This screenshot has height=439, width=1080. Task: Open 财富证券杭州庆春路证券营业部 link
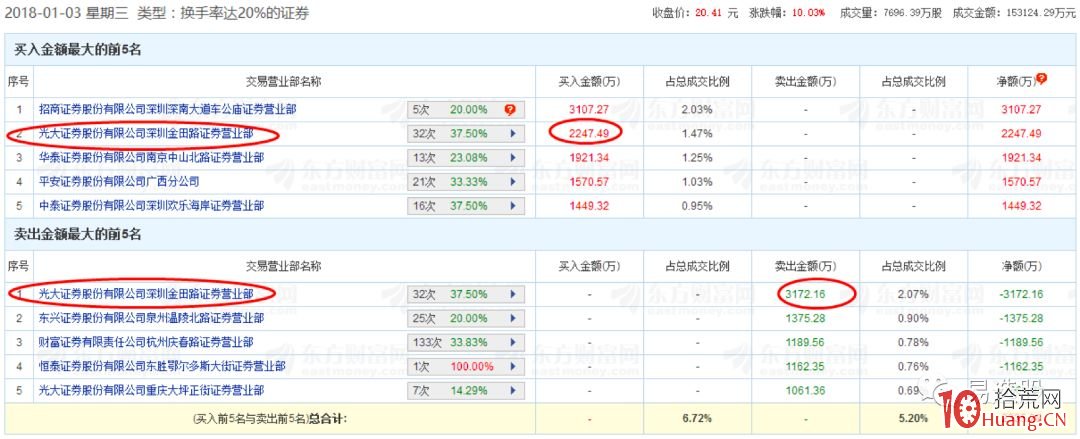(x=146, y=343)
